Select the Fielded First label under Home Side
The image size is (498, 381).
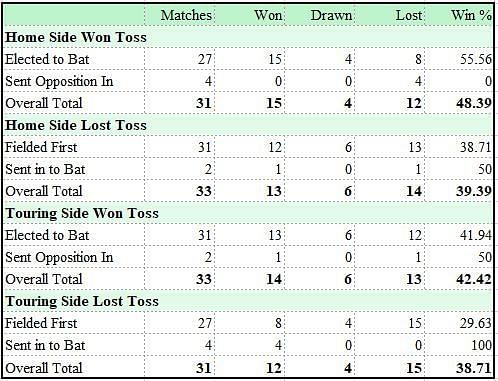41,147
